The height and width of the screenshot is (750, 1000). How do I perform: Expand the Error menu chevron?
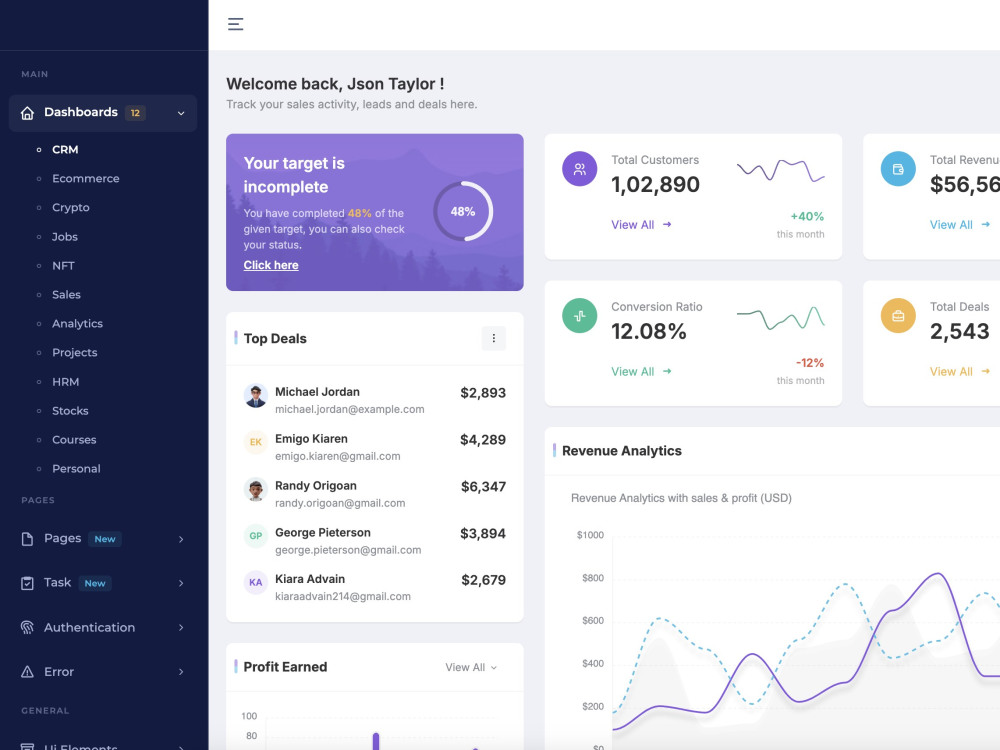tap(181, 672)
